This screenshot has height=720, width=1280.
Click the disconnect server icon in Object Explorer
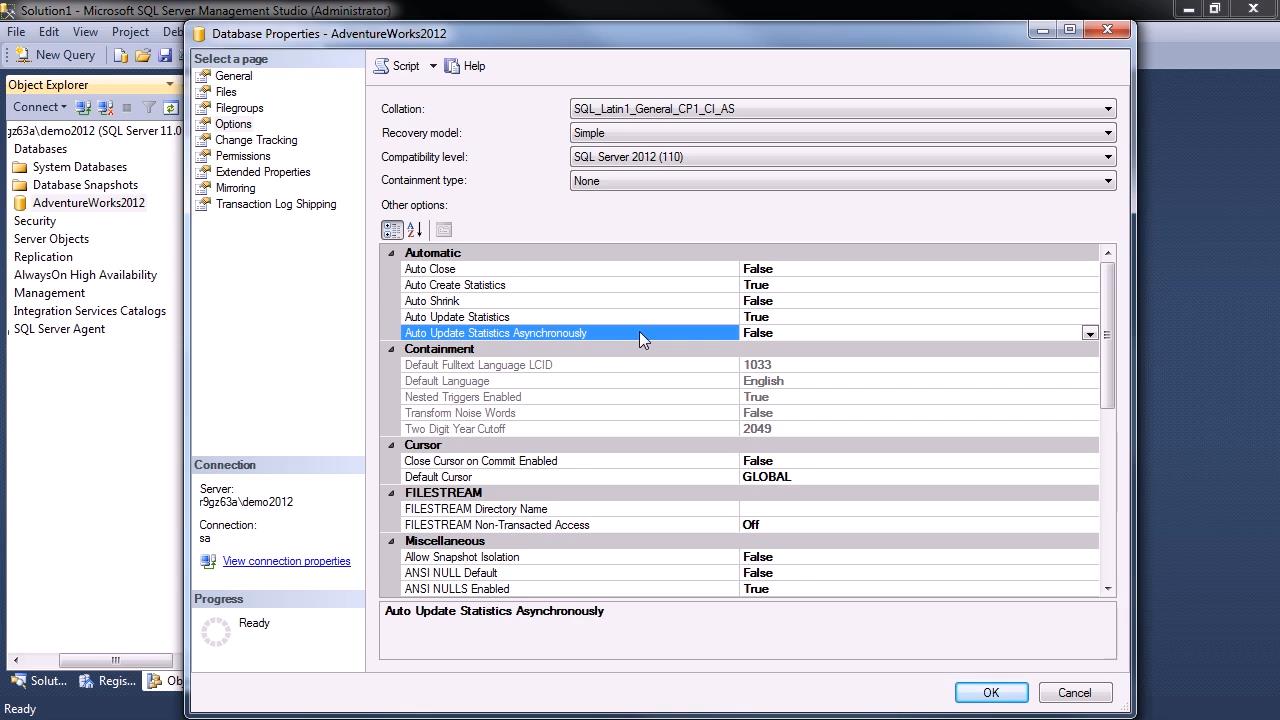(105, 107)
